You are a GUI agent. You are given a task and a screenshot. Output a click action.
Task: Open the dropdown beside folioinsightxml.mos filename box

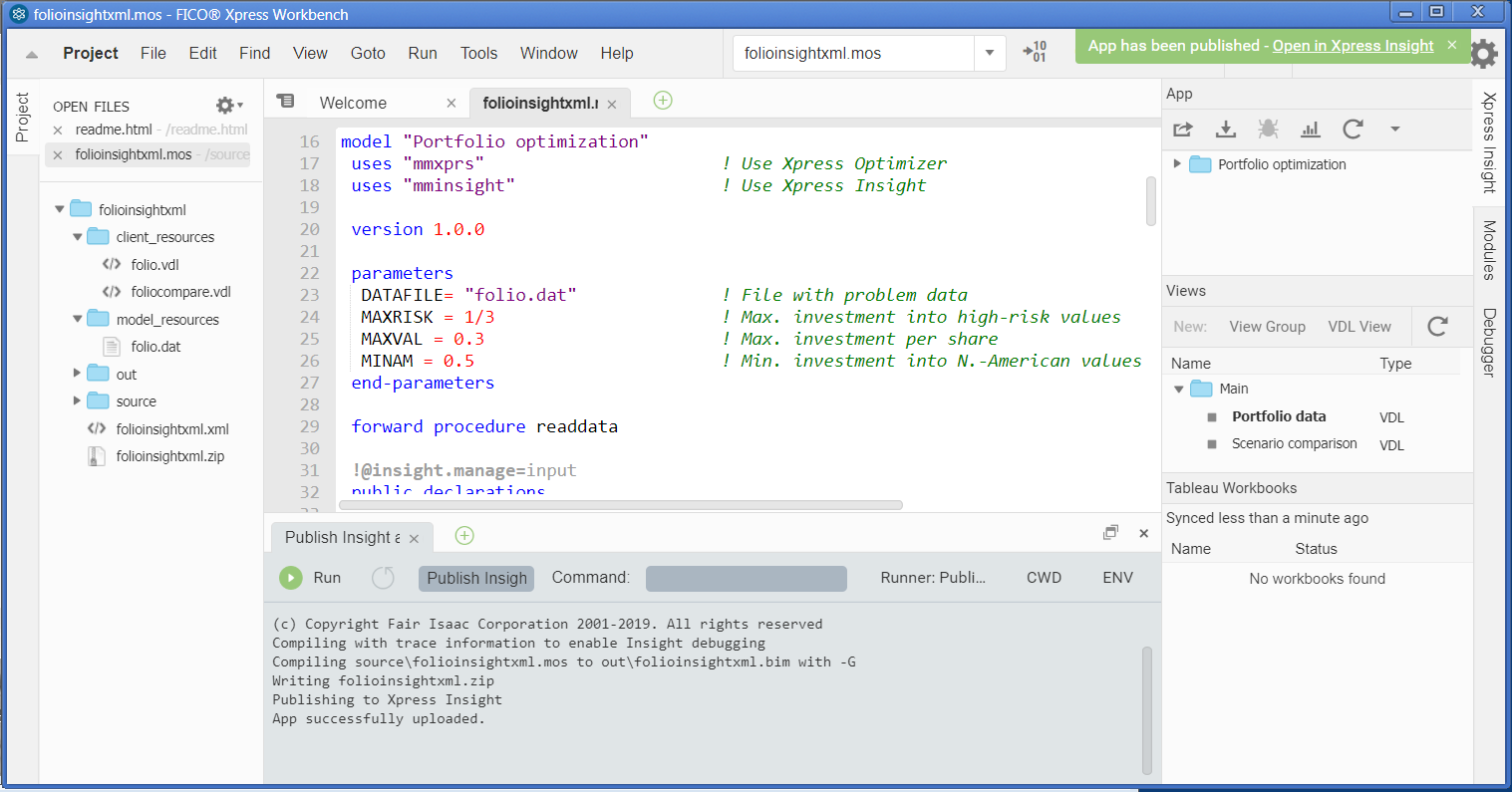tap(990, 53)
